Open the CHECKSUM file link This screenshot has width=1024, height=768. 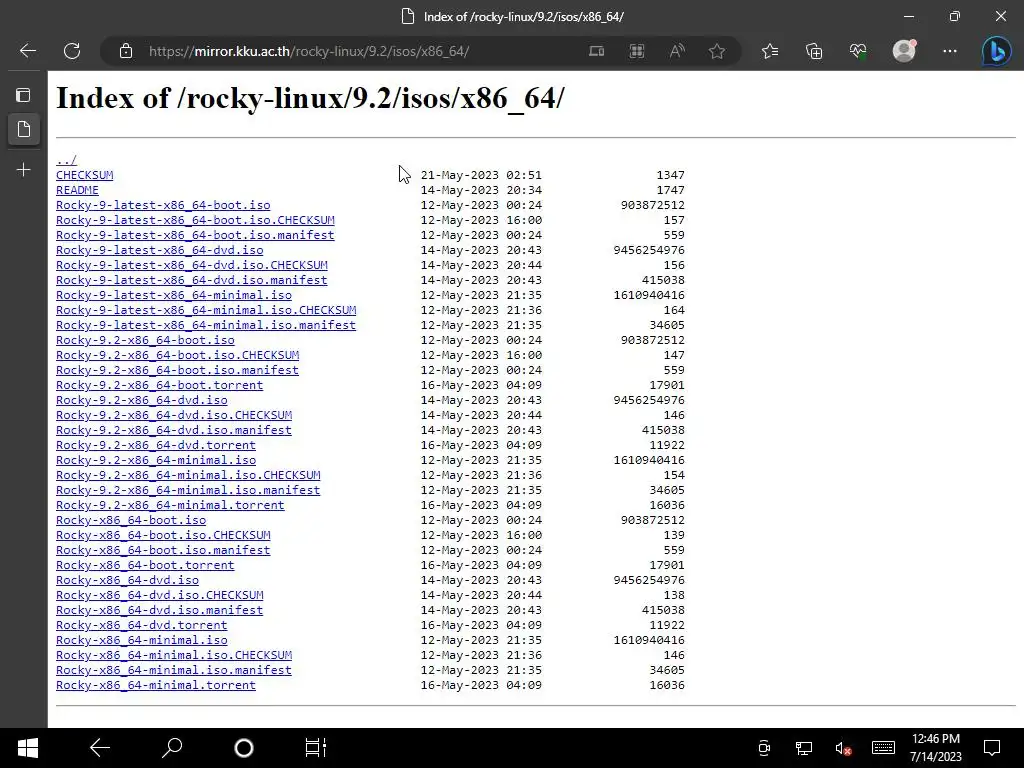(x=84, y=175)
